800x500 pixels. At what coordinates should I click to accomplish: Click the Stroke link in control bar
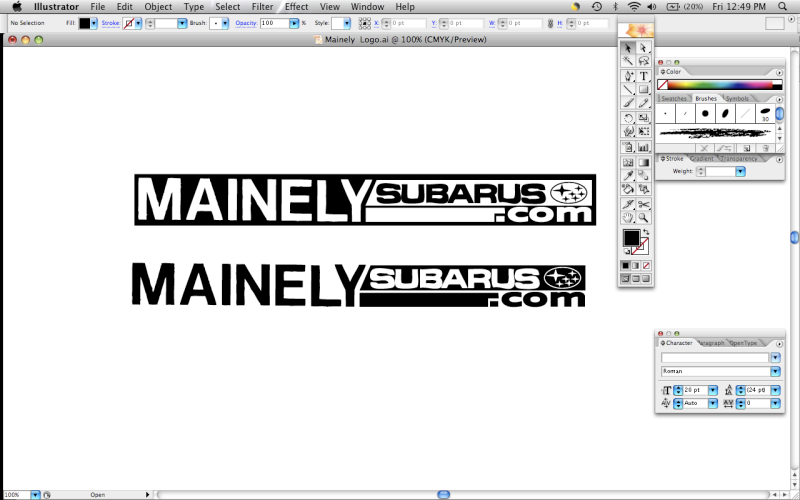coord(111,23)
